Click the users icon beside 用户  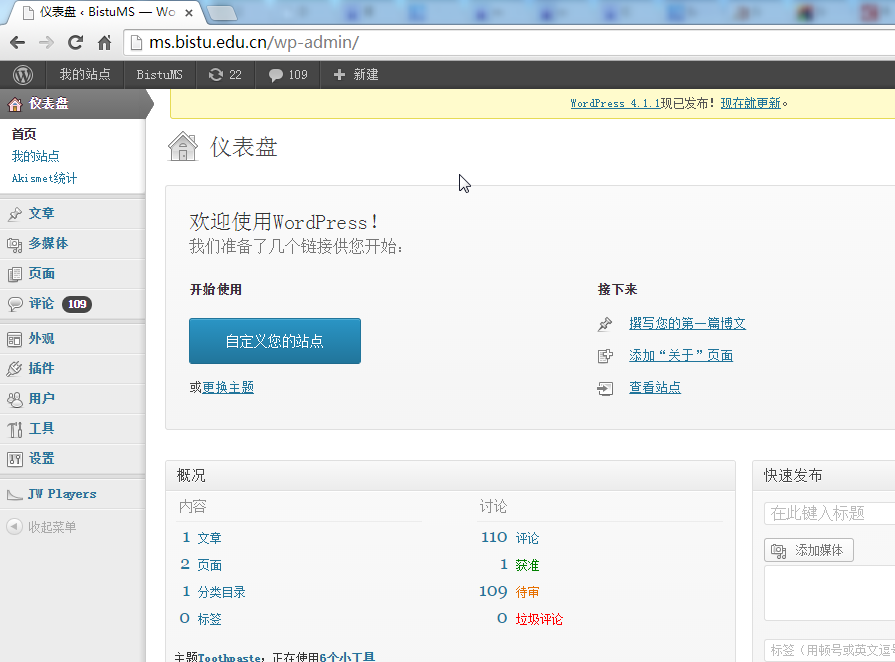coord(15,399)
